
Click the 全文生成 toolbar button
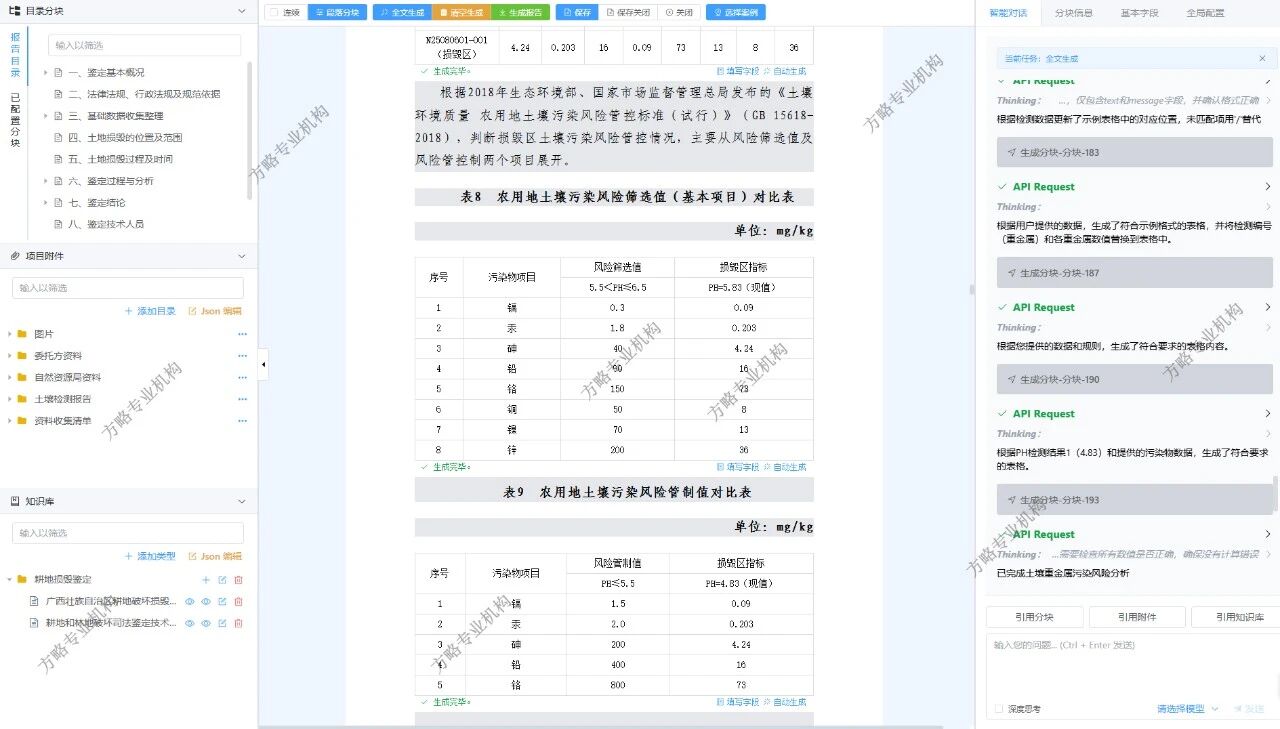(402, 13)
